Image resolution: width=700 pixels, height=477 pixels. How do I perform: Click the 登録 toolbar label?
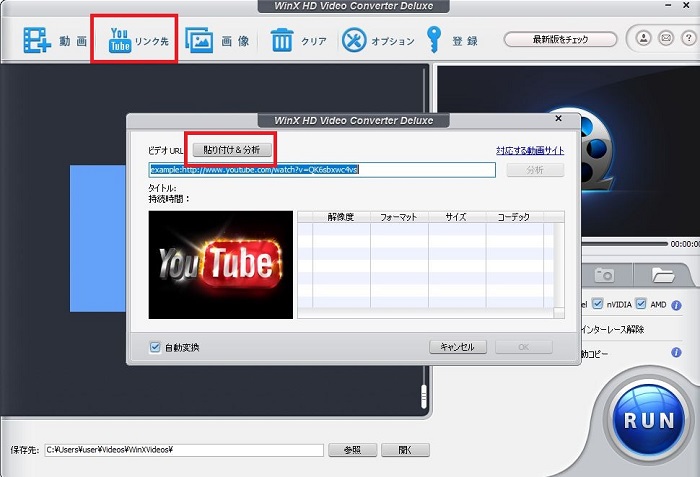click(x=465, y=41)
